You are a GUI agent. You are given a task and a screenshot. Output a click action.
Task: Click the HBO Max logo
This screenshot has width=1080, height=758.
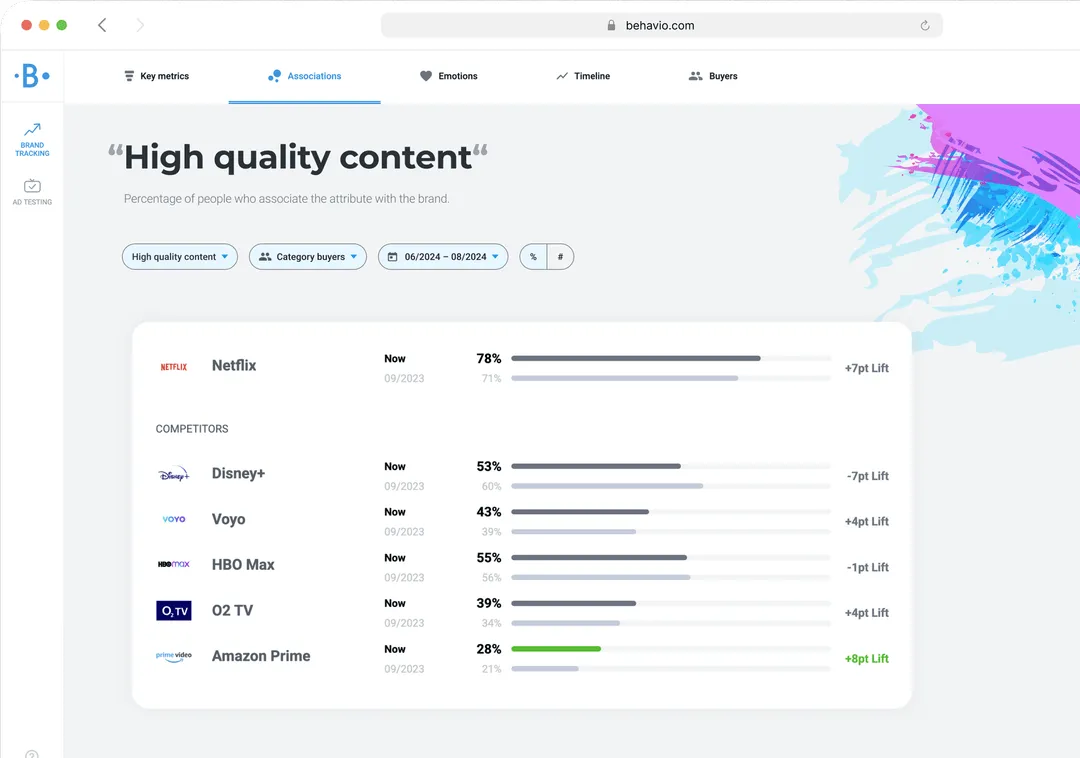(174, 564)
